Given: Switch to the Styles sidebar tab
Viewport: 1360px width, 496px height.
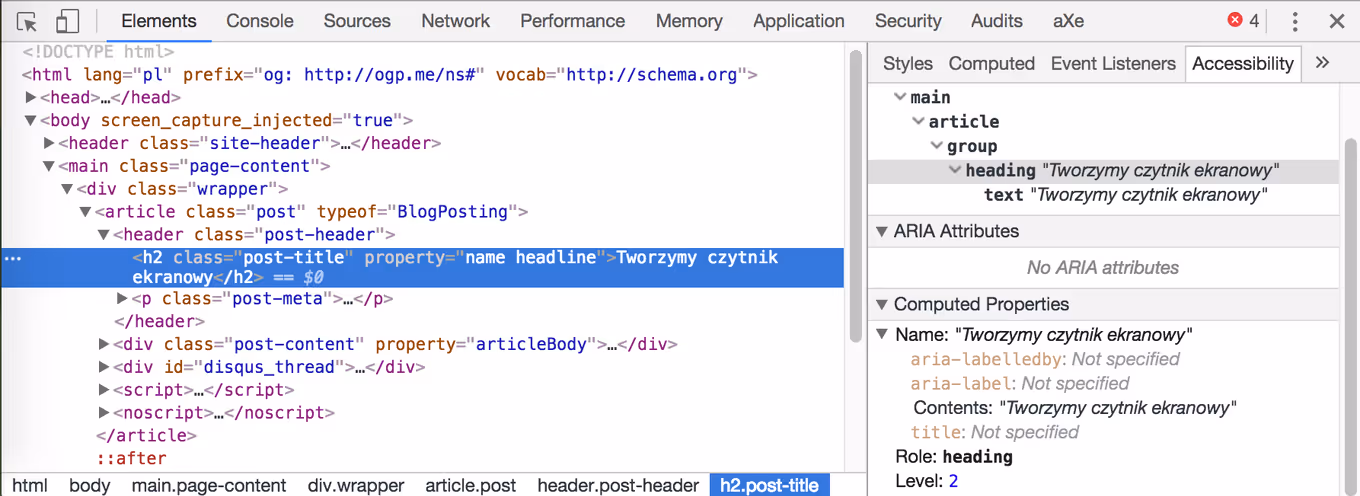Looking at the screenshot, I should pos(907,63).
